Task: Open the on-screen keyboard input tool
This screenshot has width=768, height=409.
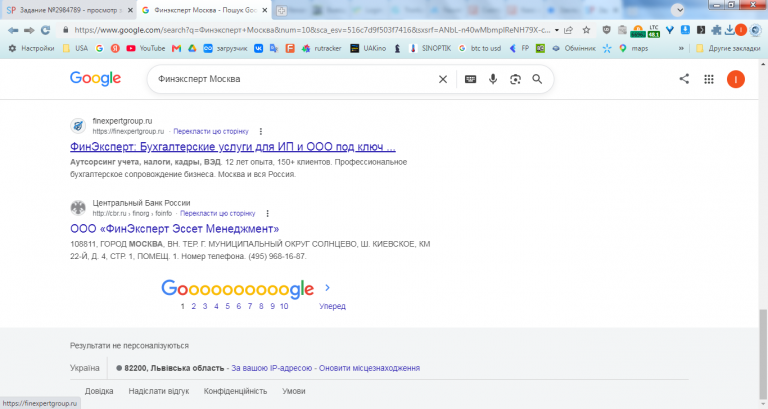Action: [x=470, y=79]
